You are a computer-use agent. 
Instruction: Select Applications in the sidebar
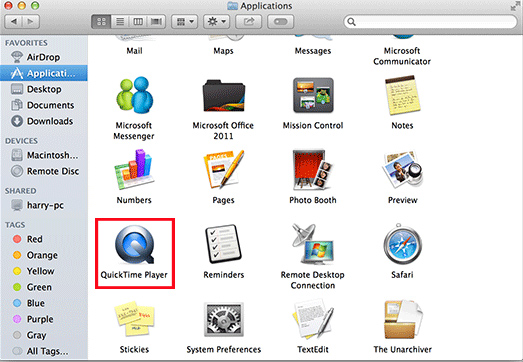click(44, 73)
